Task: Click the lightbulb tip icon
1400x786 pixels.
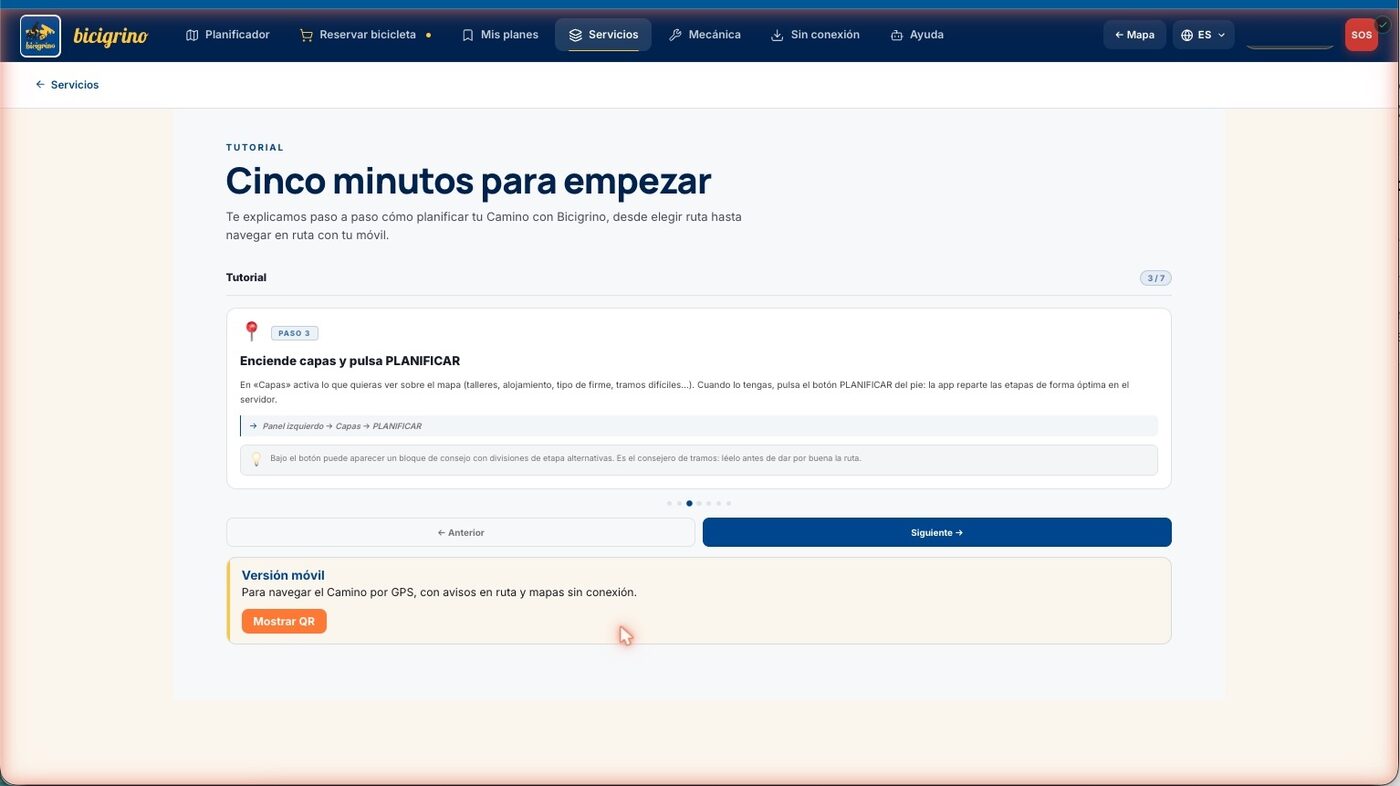Action: click(256, 459)
